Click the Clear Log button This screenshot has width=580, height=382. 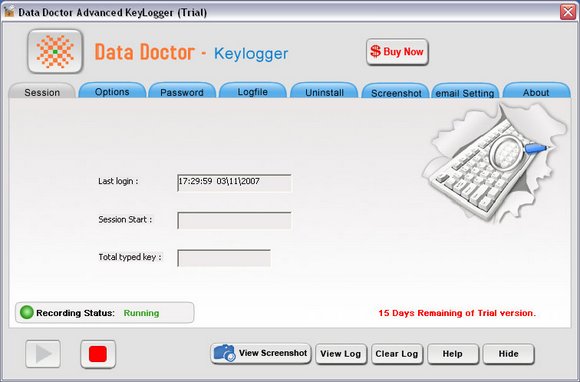[x=397, y=354]
